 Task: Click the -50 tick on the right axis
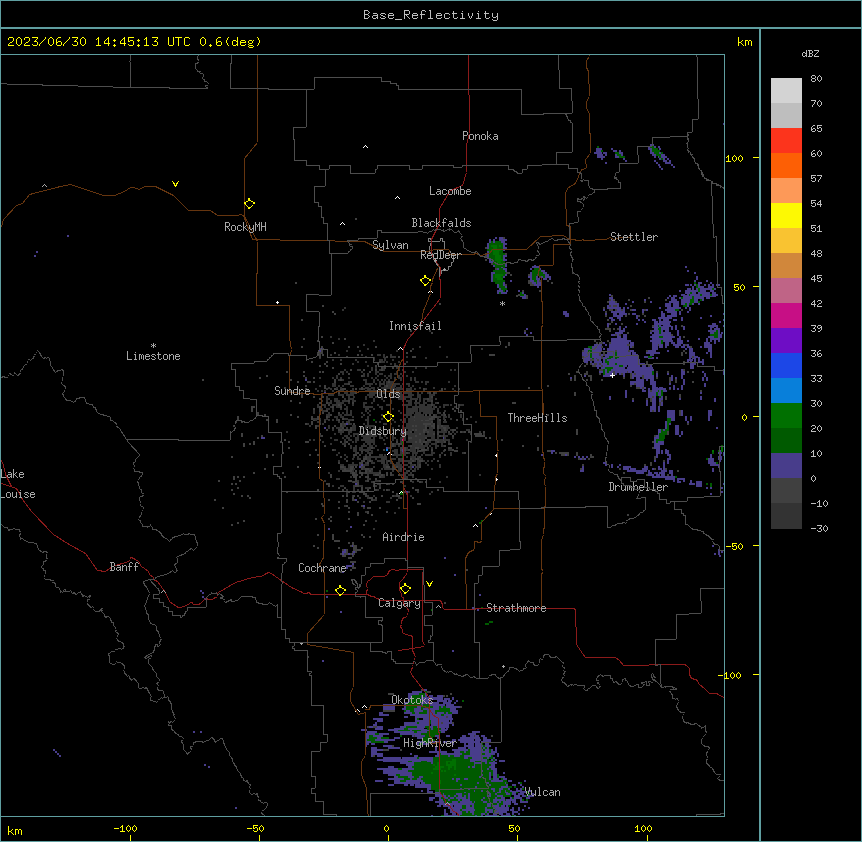734,546
